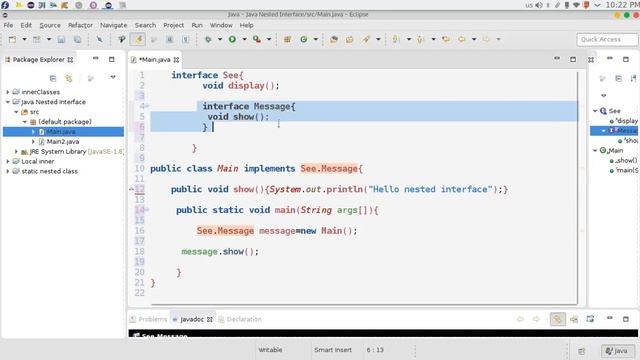
Task: Expand the Local inner project
Action: 8,161
